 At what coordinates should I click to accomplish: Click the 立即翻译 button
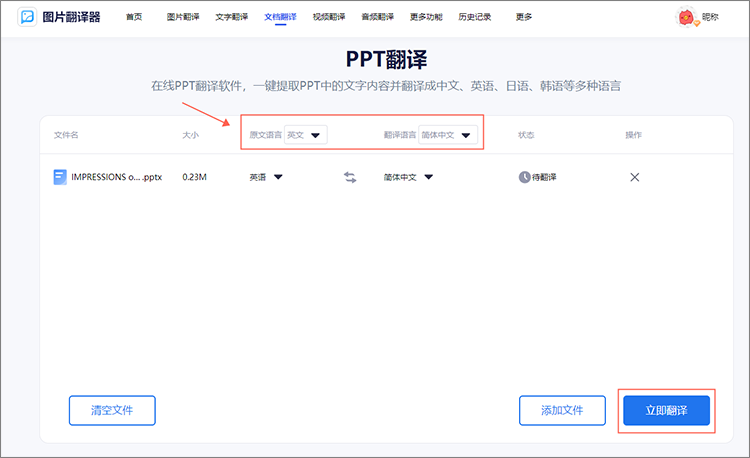point(666,410)
